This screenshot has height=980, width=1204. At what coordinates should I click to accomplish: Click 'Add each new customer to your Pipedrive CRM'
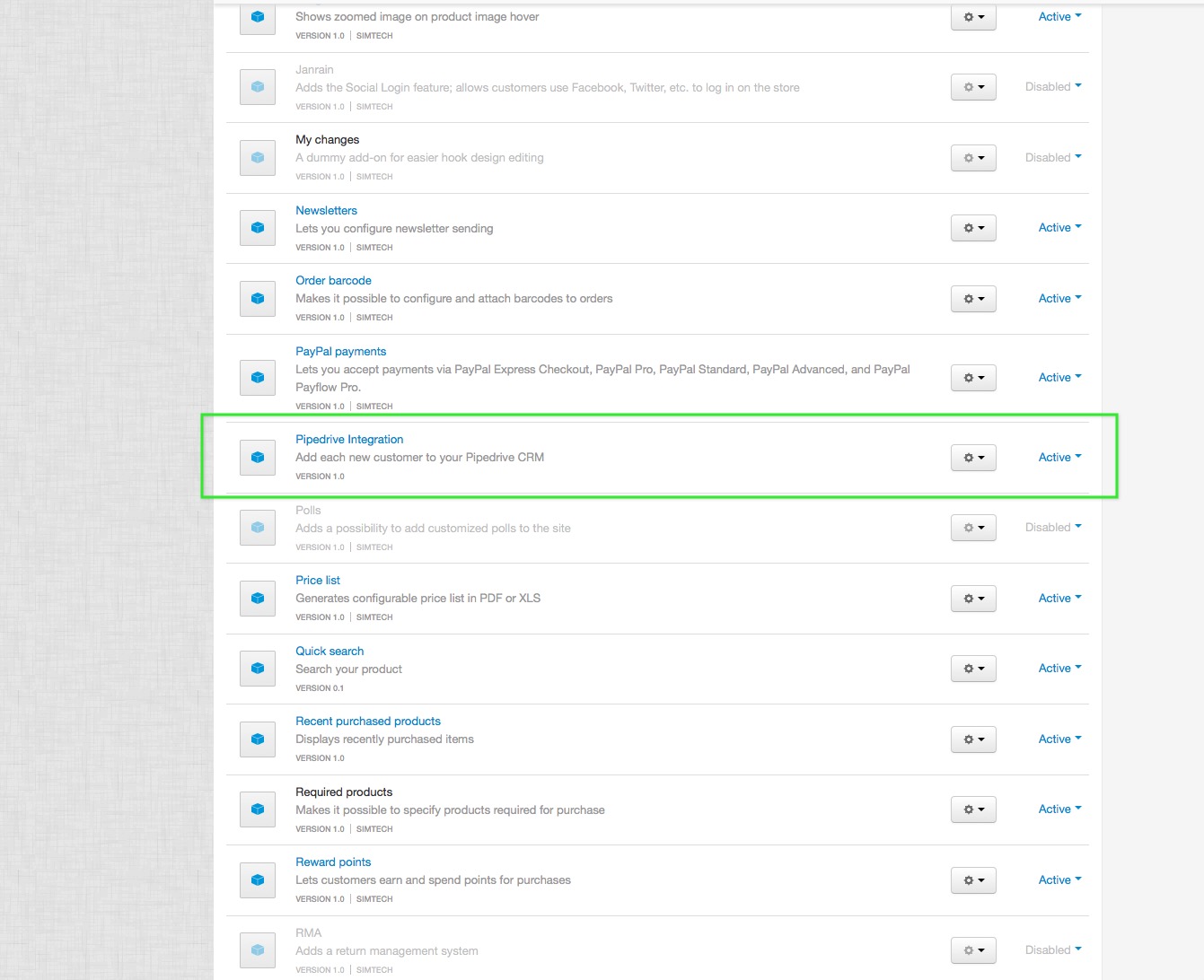click(419, 457)
